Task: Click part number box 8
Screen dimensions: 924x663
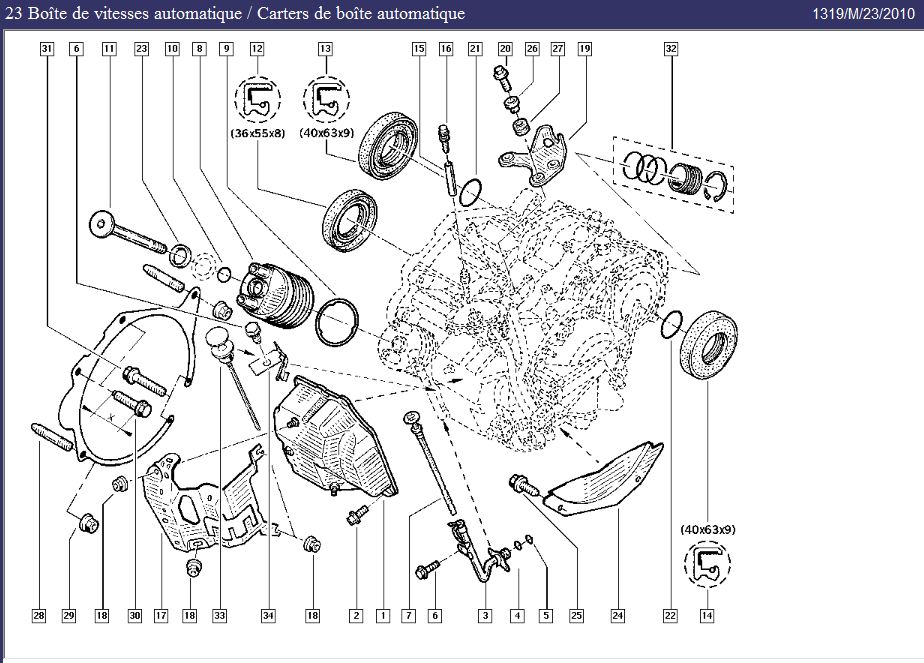Action: (x=200, y=49)
